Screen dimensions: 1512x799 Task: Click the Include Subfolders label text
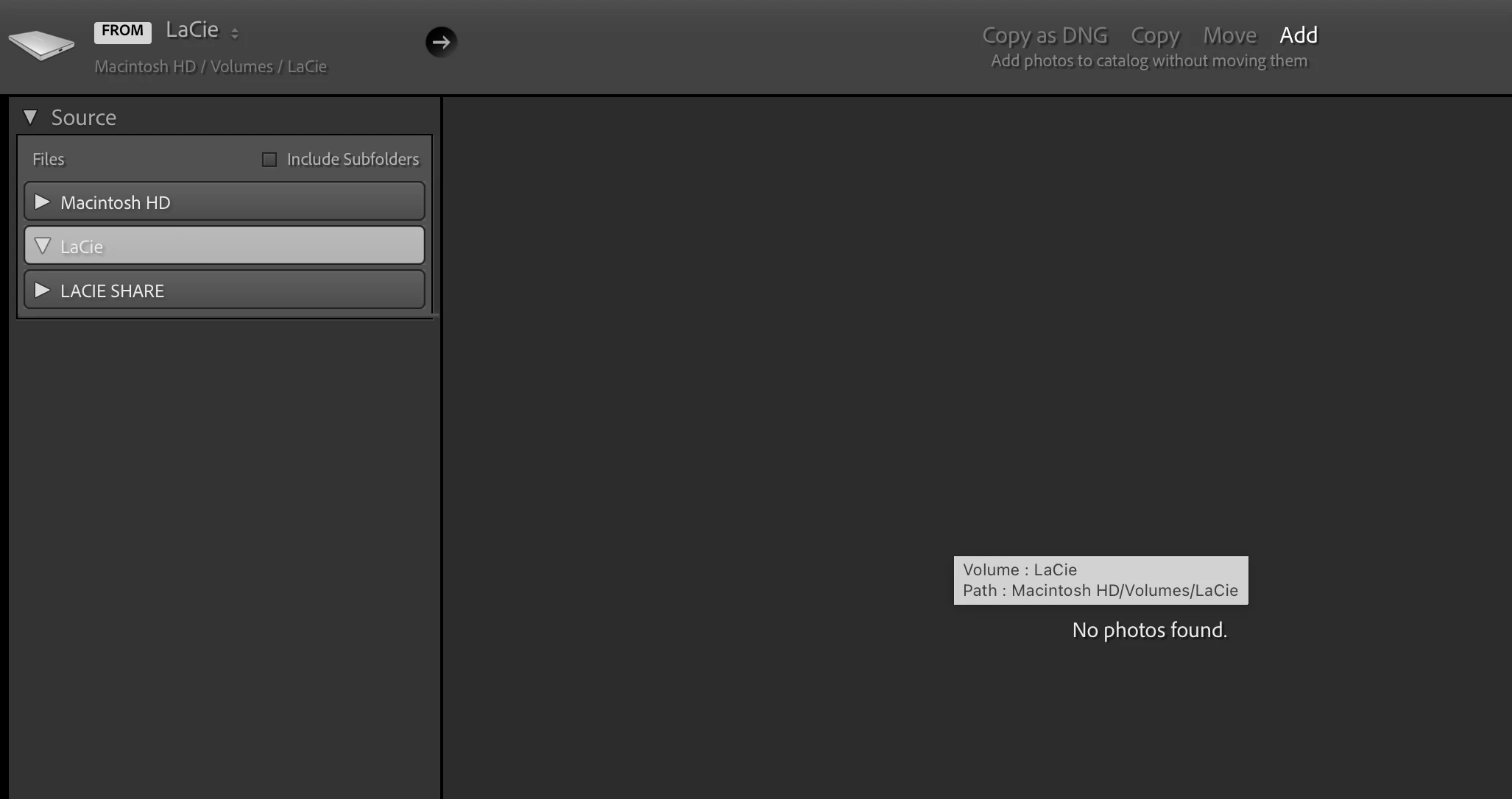click(x=353, y=160)
